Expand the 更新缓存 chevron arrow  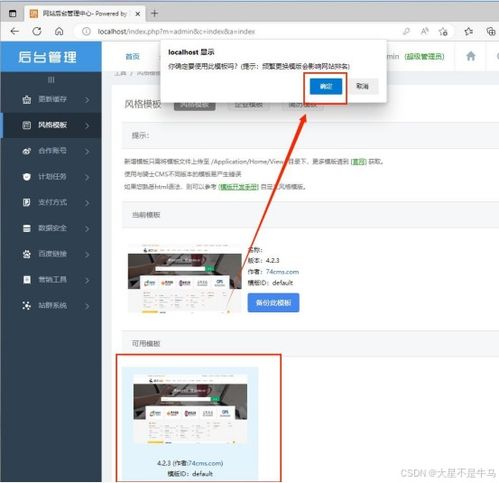click(87, 100)
